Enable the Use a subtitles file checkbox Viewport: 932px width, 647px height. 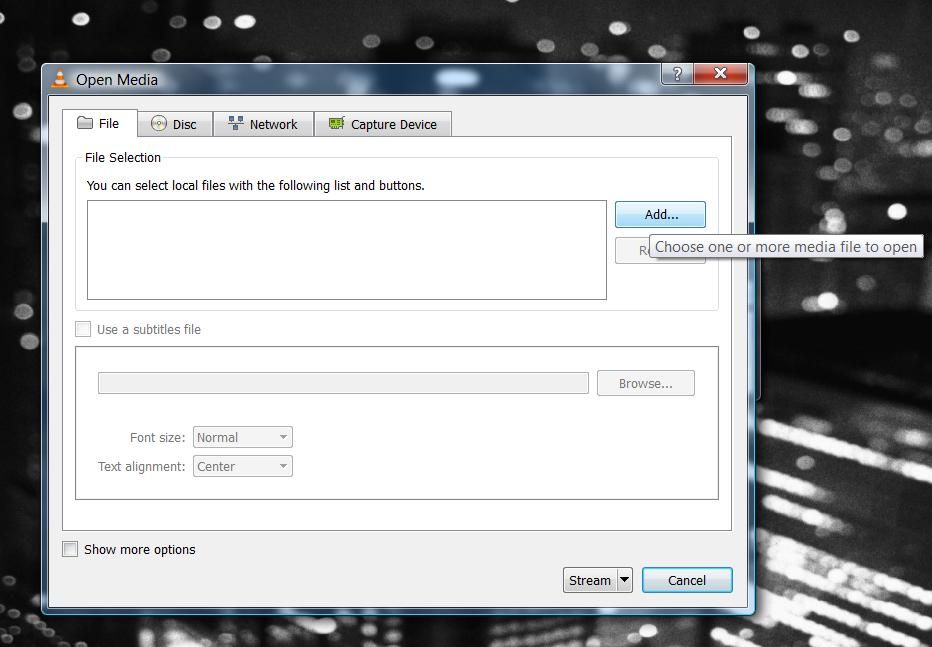(x=84, y=329)
